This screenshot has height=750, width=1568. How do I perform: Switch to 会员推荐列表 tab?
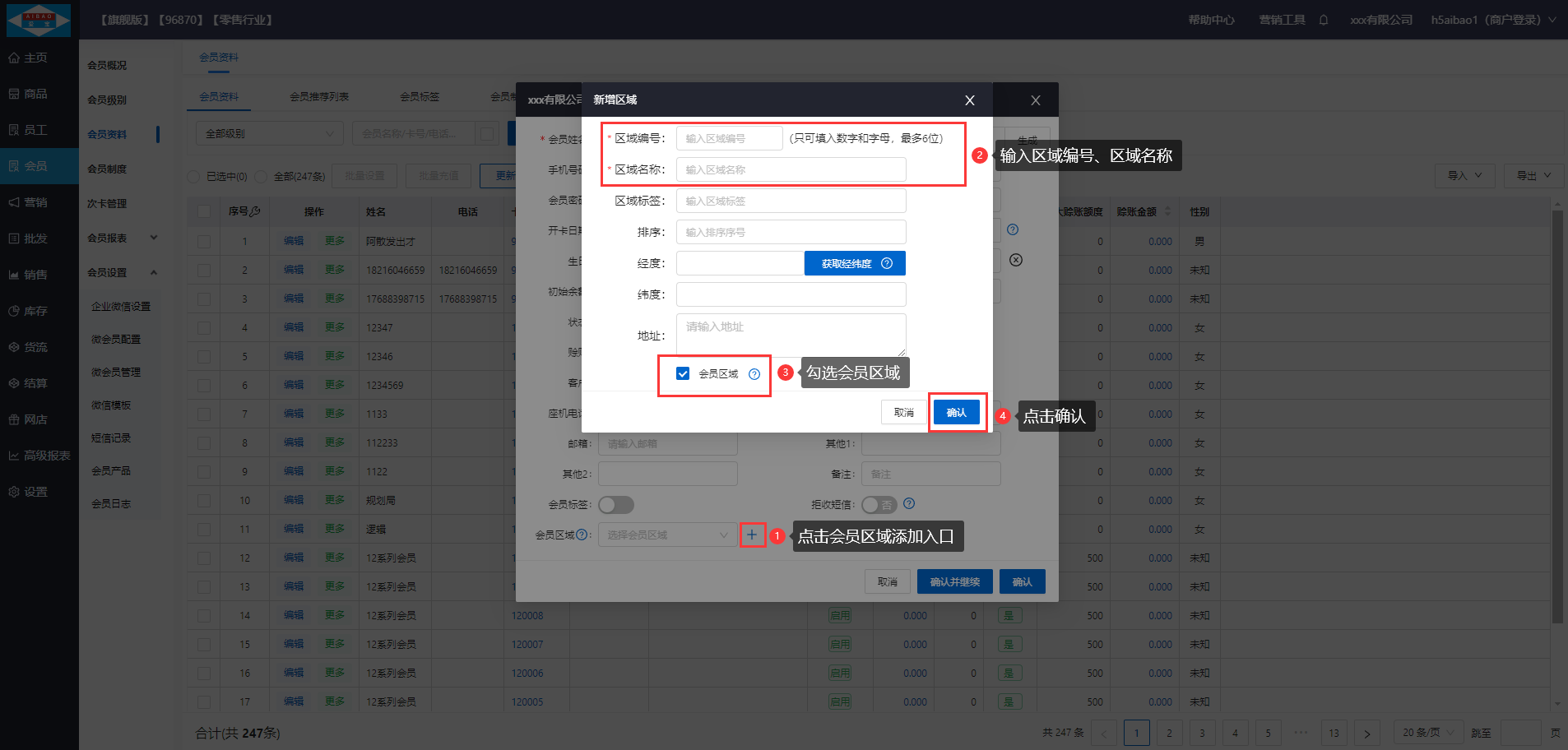coord(319,96)
